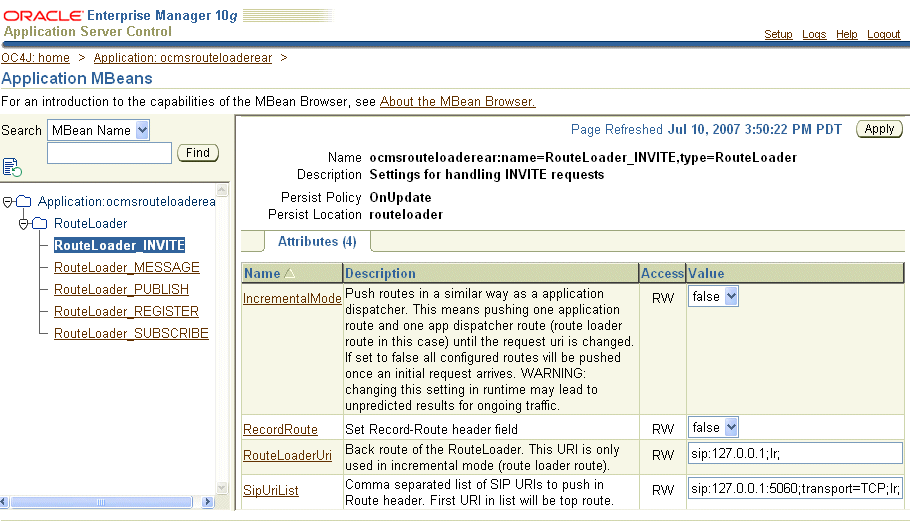Open the Logs link
910x522 pixels.
814,34
